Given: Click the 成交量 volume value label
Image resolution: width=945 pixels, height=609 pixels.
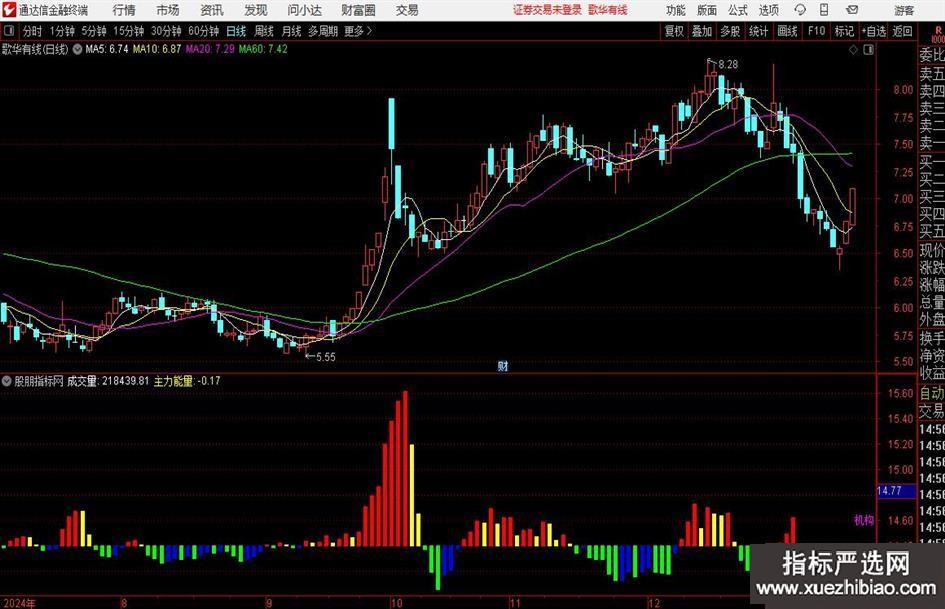Looking at the screenshot, I should [x=108, y=381].
